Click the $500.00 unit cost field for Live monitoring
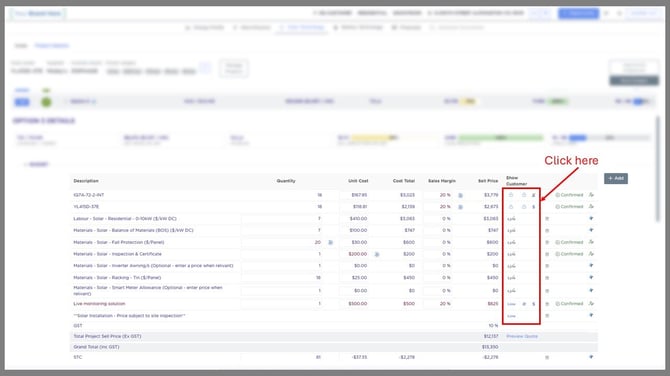670x376 pixels. pyautogui.click(x=354, y=304)
